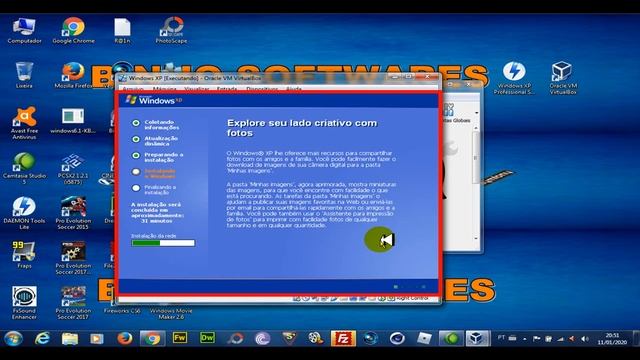The height and width of the screenshot is (360, 640).
Task: Click the scroll-down arrow in VirtualBox Manager
Action: (x=476, y=238)
